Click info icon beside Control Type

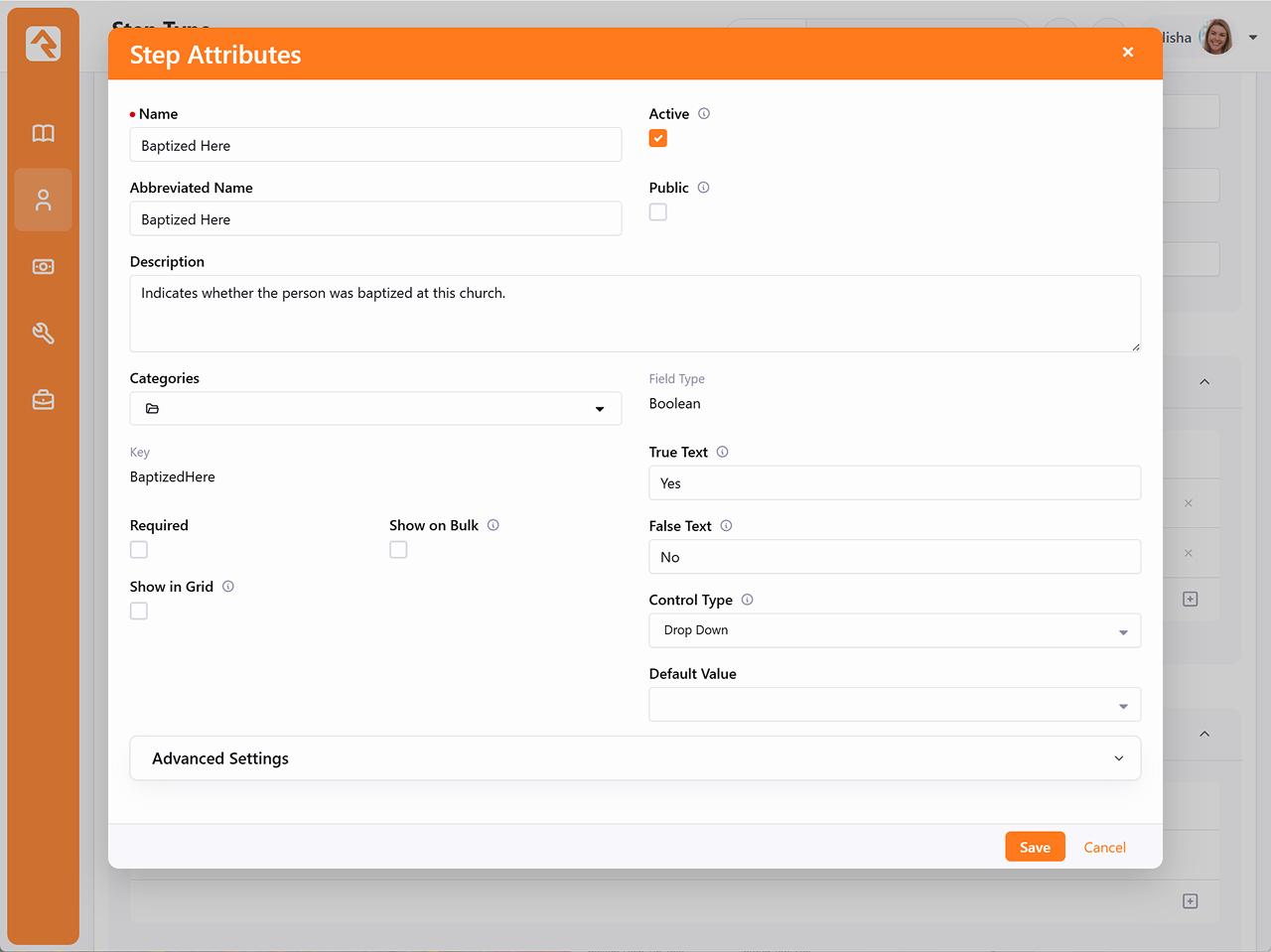748,600
